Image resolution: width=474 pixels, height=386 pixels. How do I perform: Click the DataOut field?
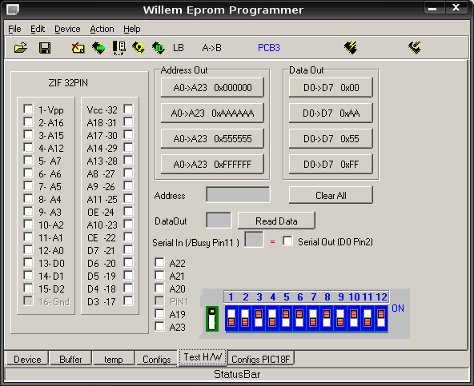coord(219,220)
